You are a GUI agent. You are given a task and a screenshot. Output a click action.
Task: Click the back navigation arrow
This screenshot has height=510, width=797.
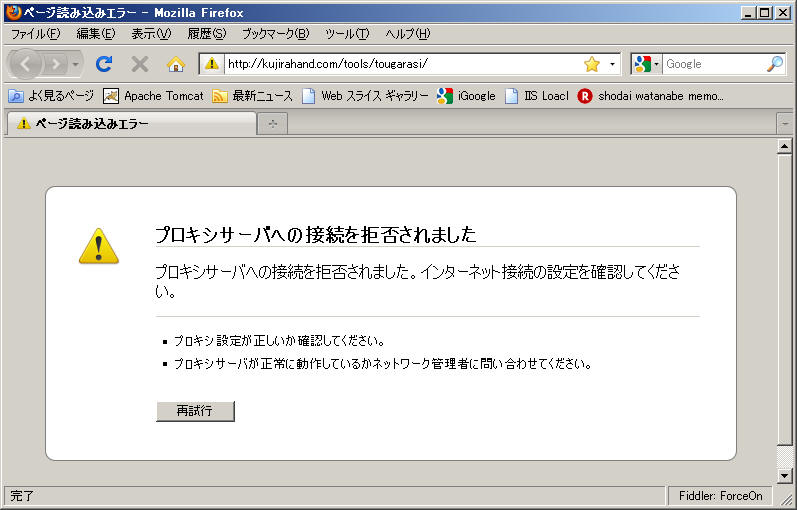pyautogui.click(x=26, y=64)
